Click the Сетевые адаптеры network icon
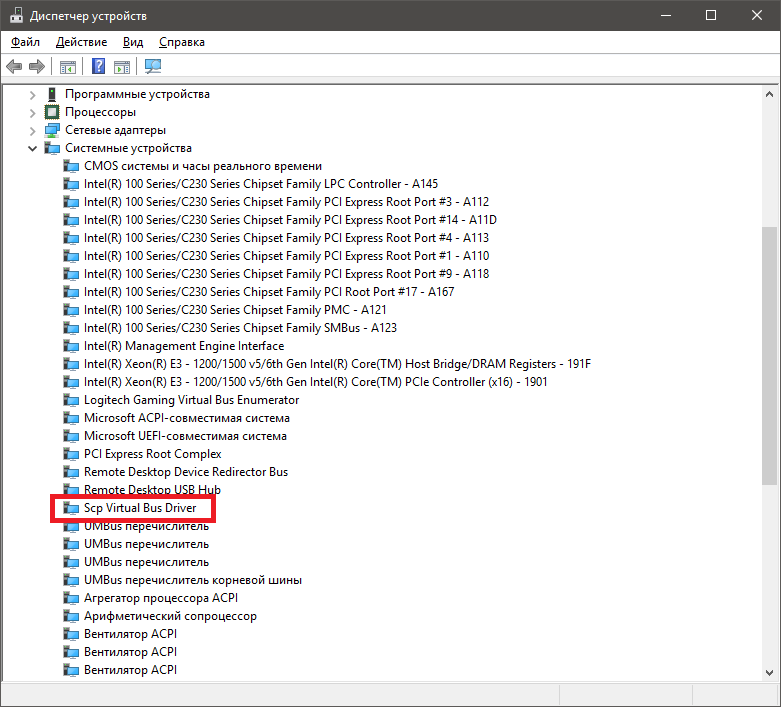 tap(52, 130)
